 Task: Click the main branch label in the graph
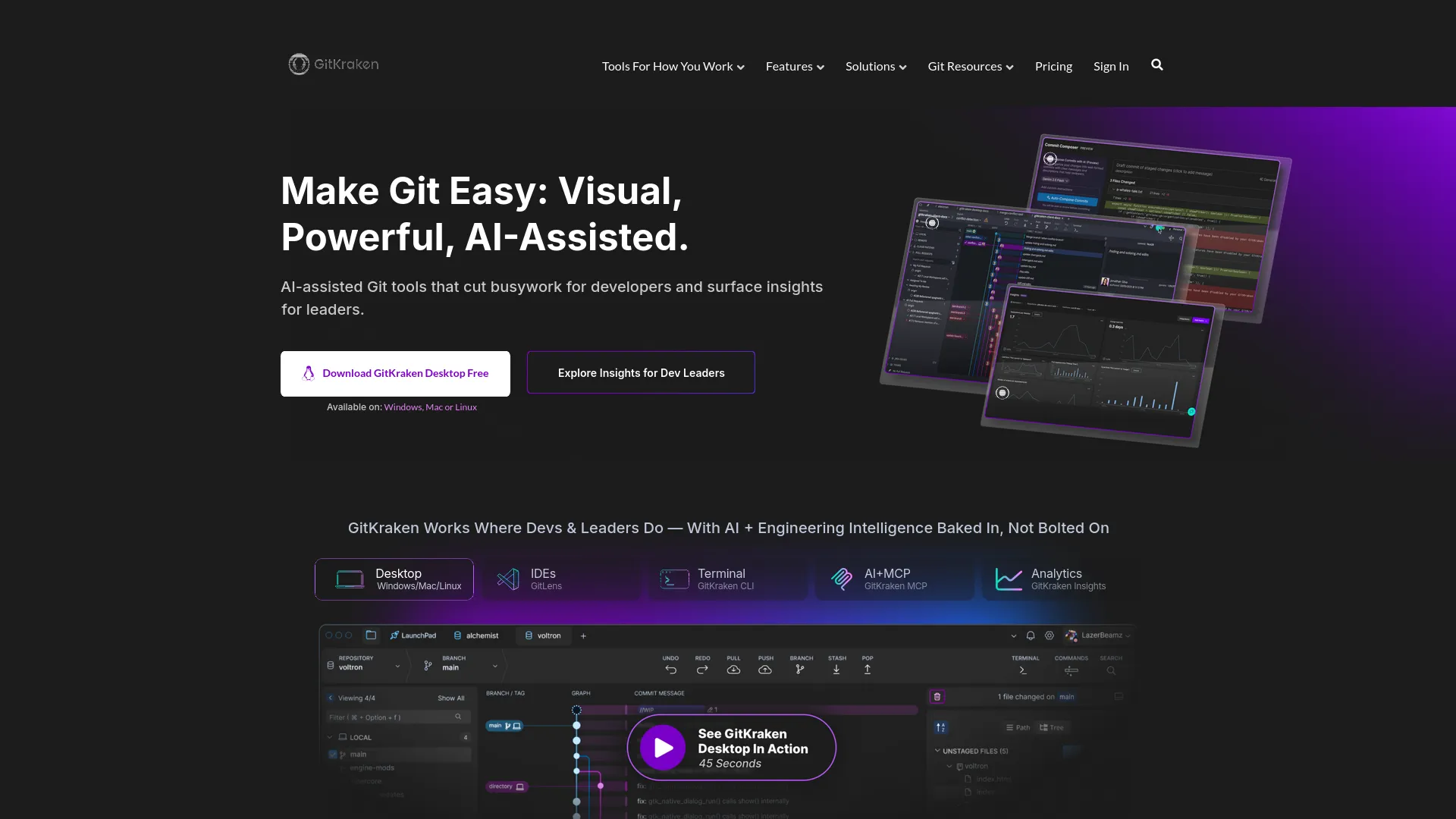(x=504, y=726)
